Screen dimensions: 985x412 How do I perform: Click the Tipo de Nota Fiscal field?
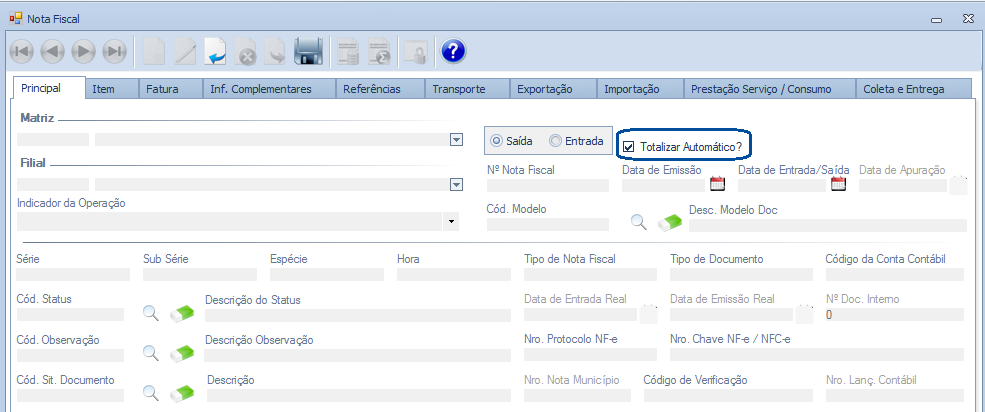tap(590, 274)
